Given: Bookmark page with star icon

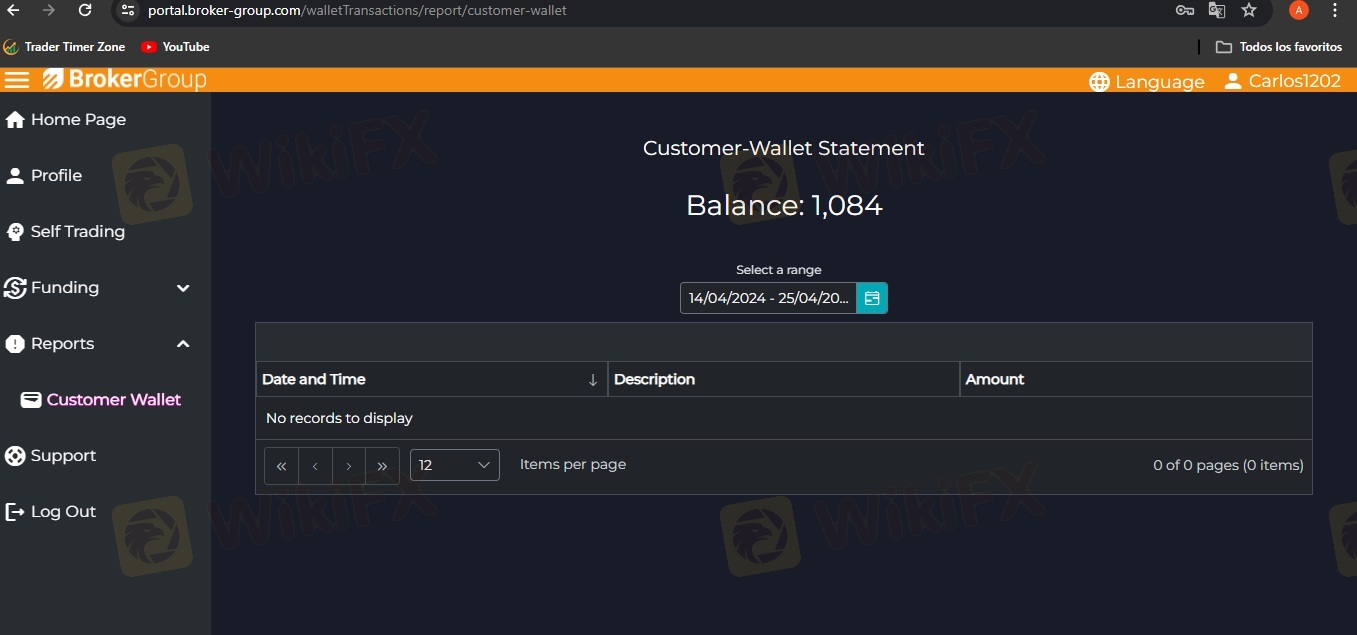Looking at the screenshot, I should [1249, 11].
